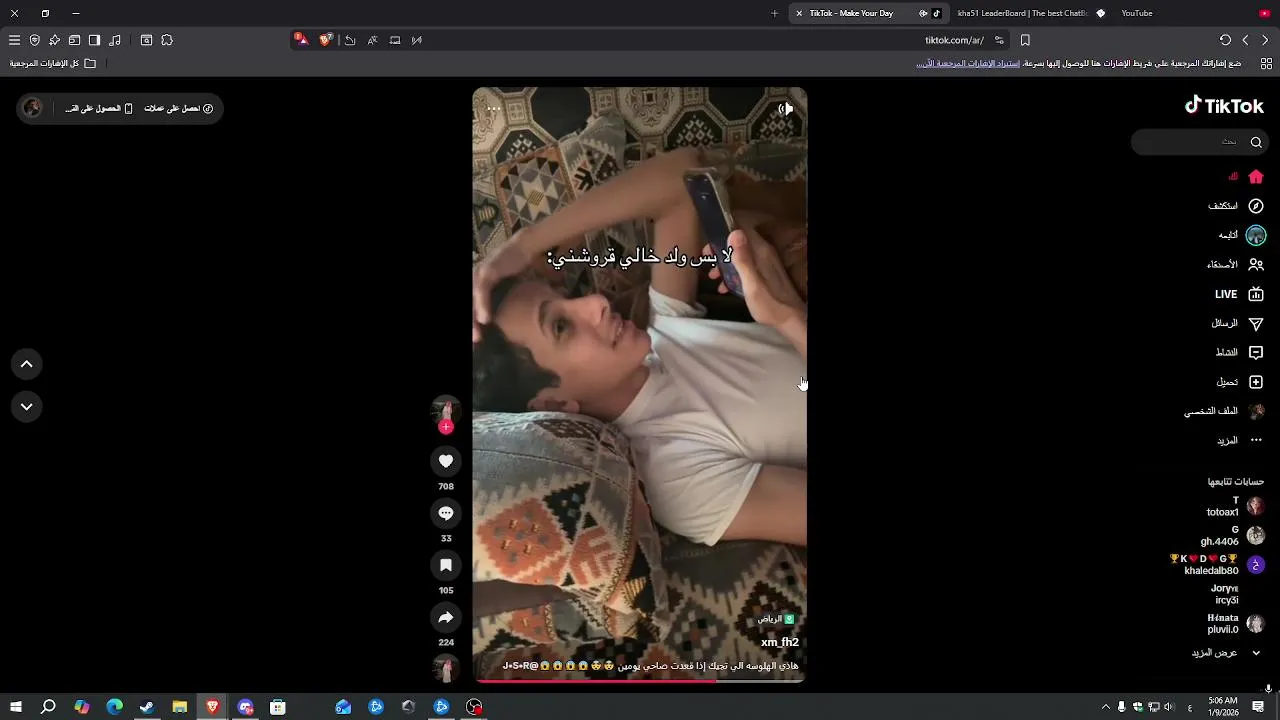
Task: Click the Brave VPN shield toolbar icon
Action: [34, 40]
